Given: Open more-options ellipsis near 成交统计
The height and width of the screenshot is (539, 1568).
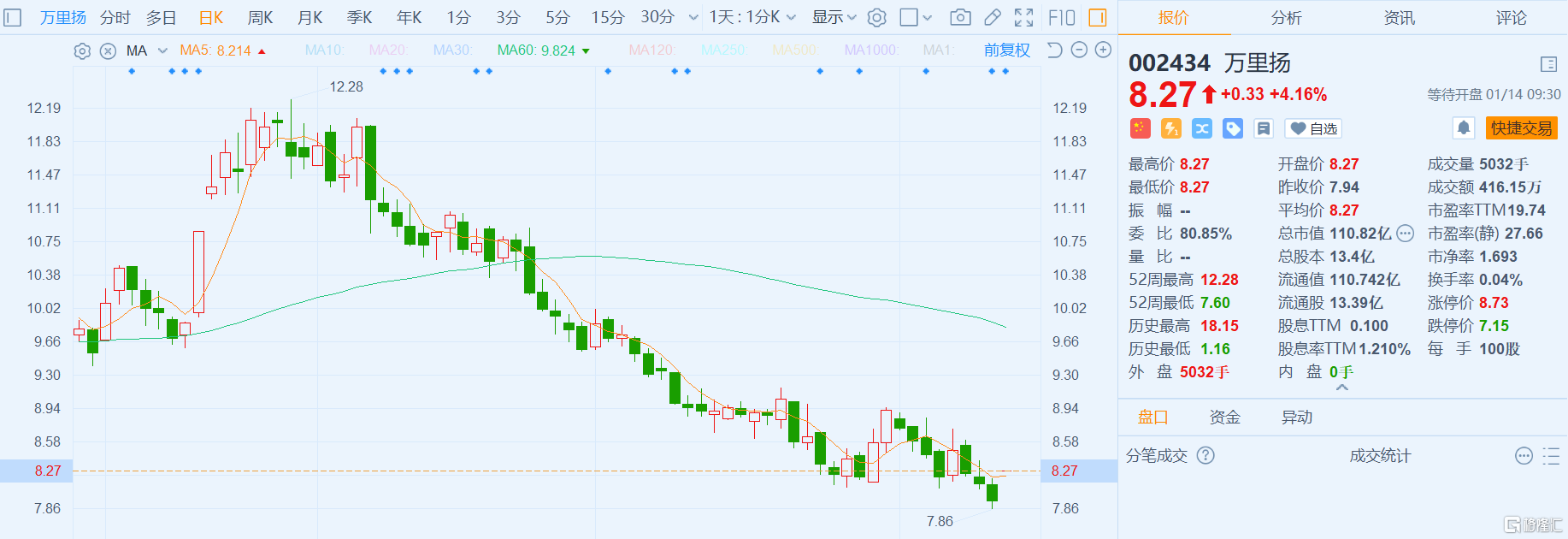Looking at the screenshot, I should (1524, 456).
